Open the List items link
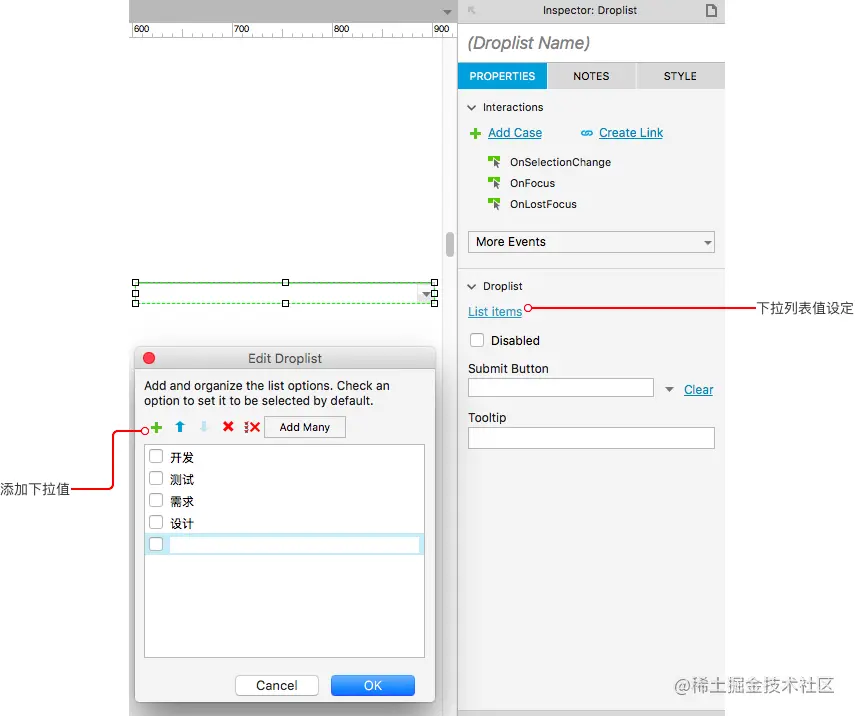The width and height of the screenshot is (855, 716). click(495, 311)
